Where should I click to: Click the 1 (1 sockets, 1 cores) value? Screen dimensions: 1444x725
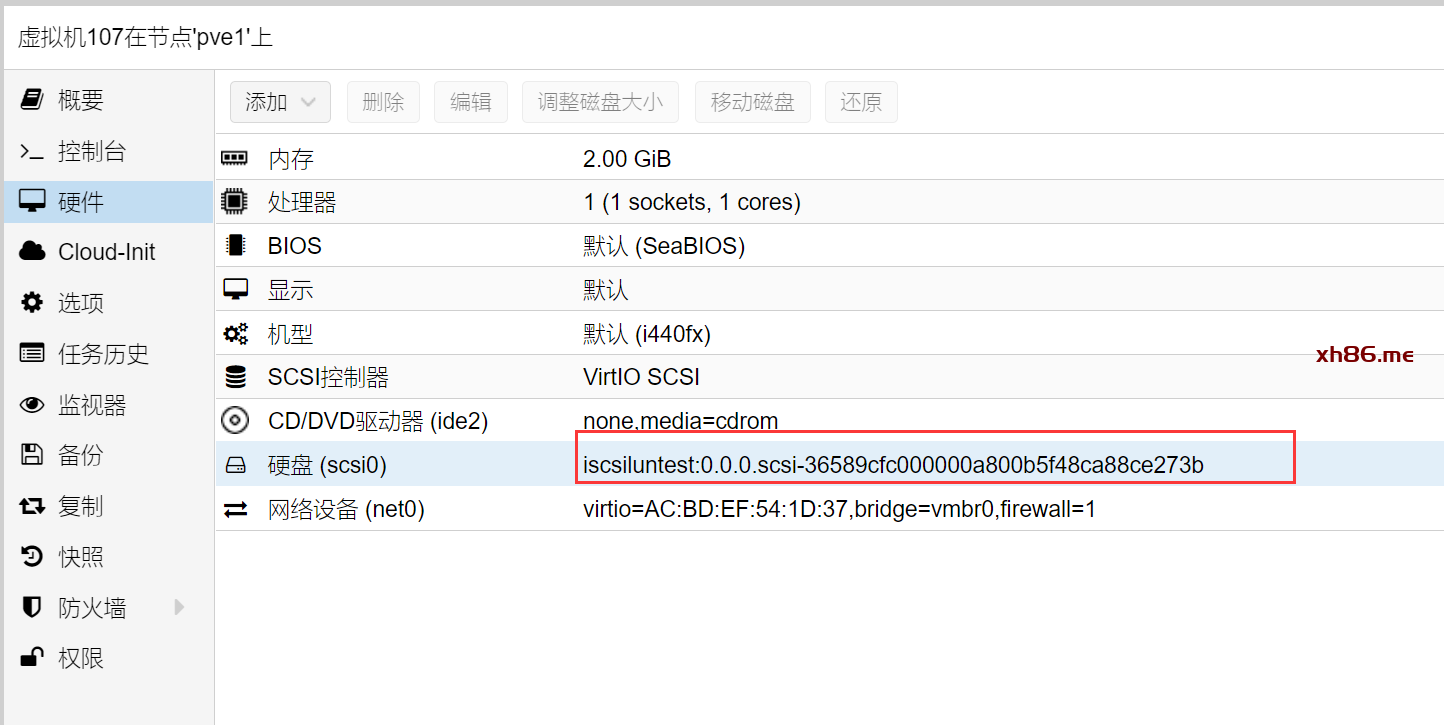692,202
